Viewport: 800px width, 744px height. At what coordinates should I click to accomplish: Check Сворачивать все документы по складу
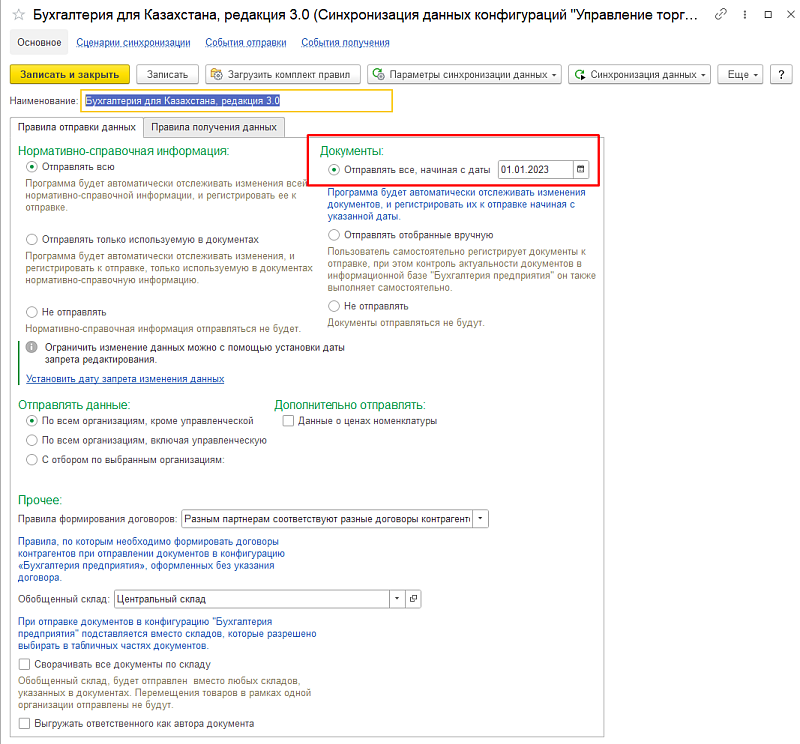25,664
